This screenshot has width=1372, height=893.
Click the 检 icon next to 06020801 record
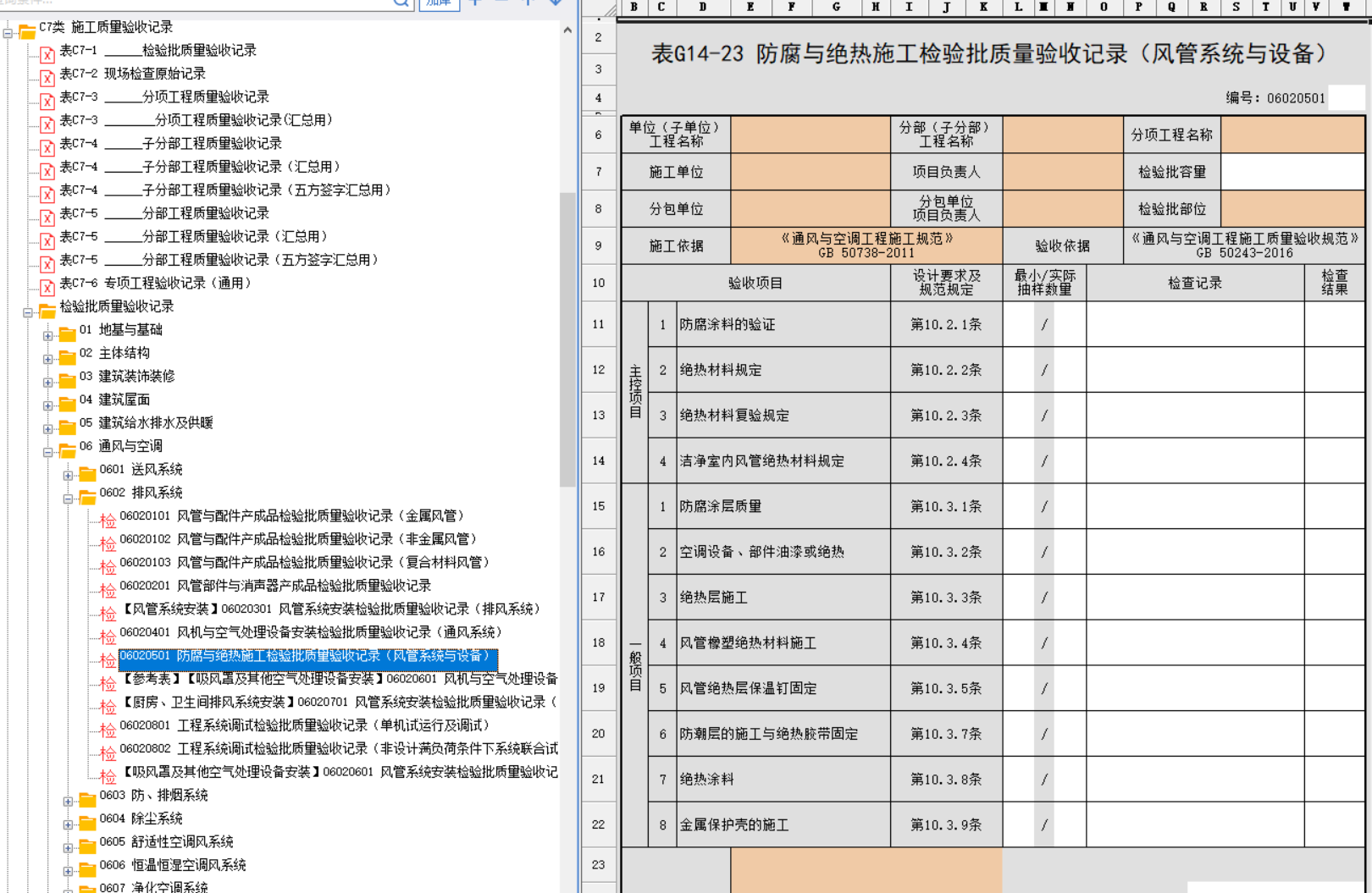[108, 730]
